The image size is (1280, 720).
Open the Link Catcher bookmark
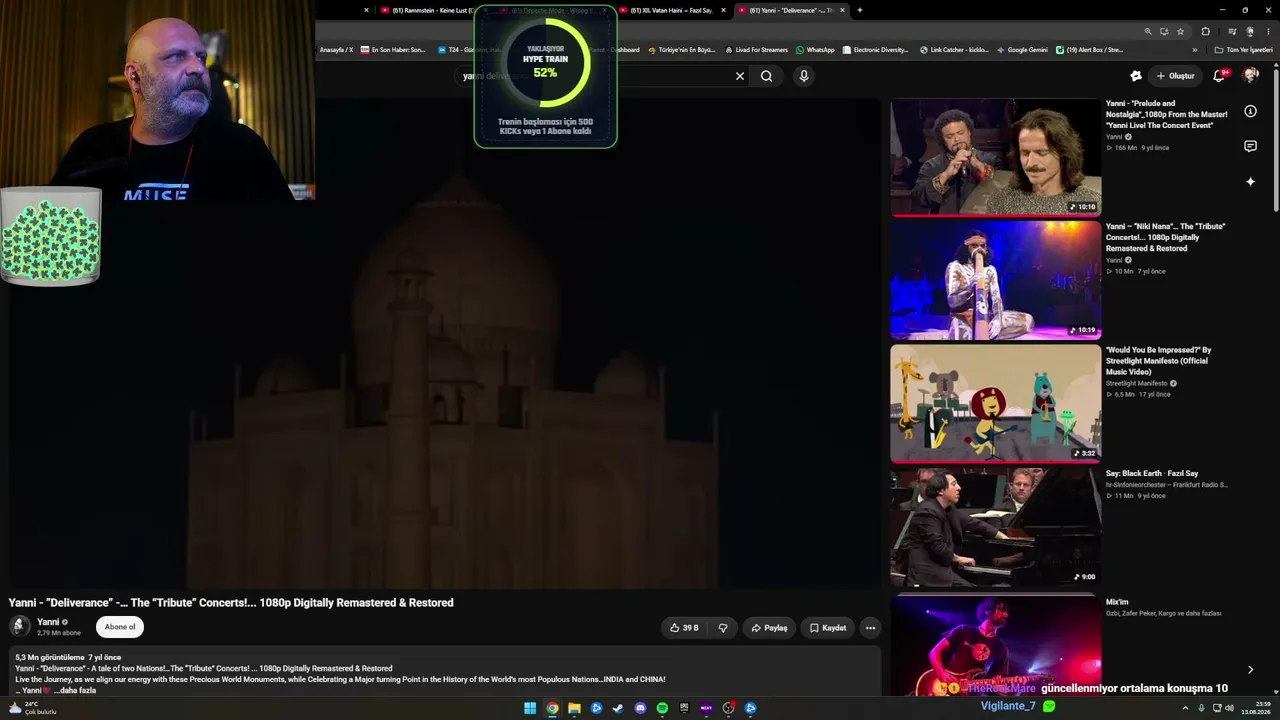pos(955,50)
